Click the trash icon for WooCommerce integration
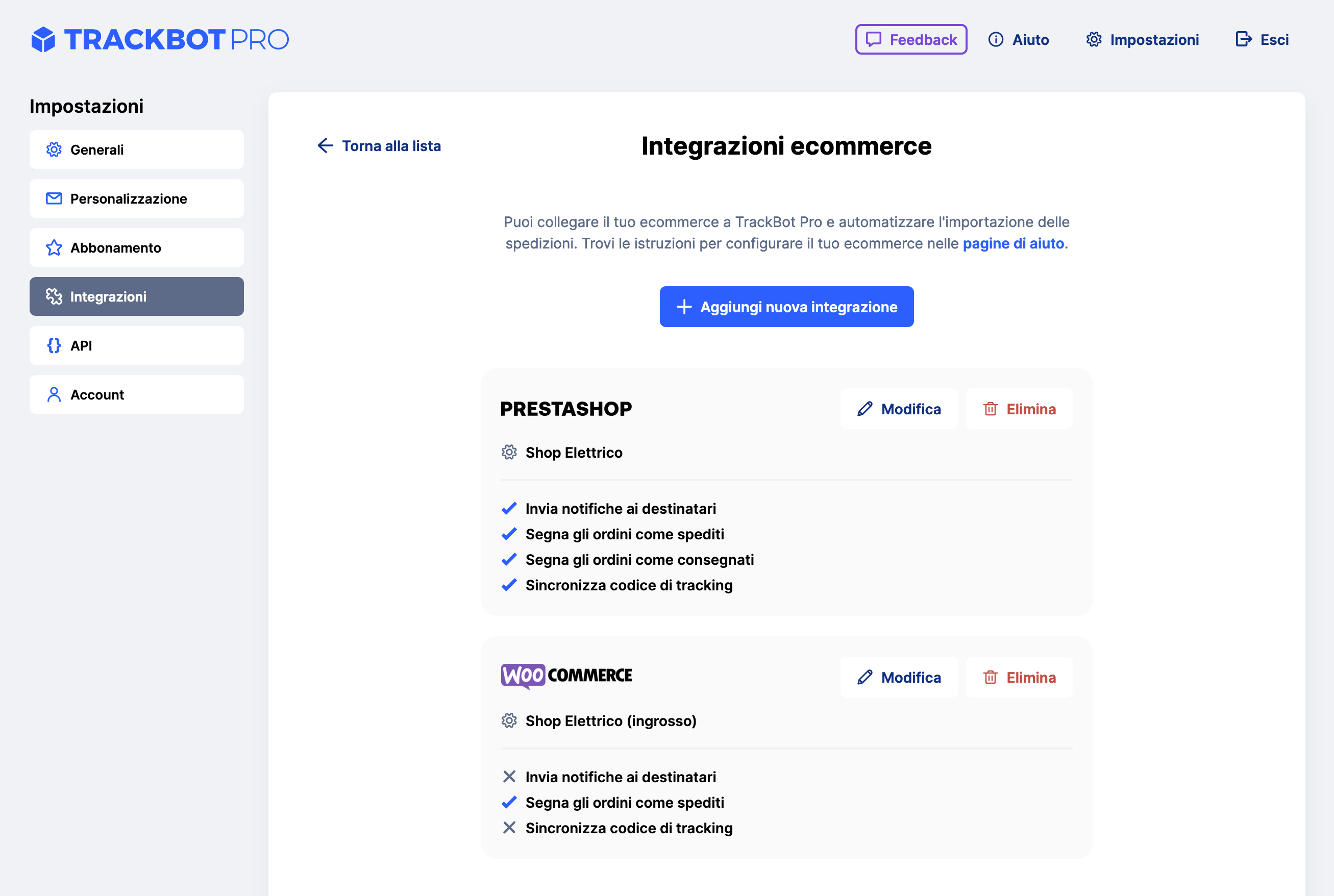 (x=990, y=678)
